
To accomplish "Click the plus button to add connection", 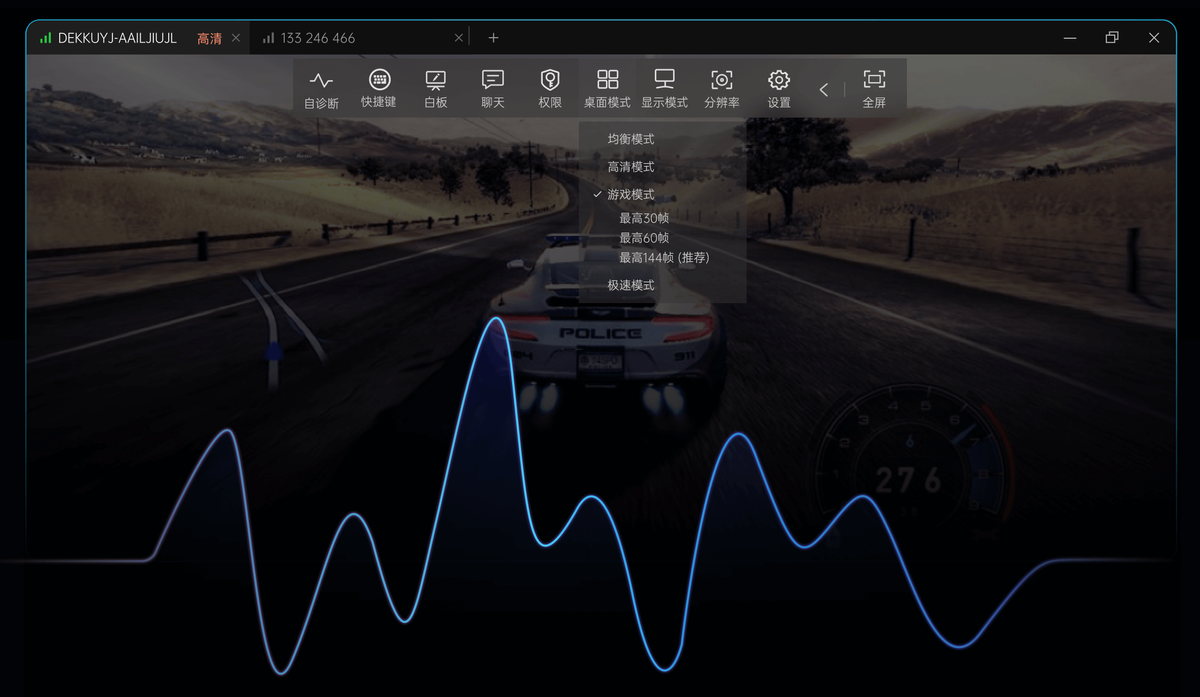I will 493,38.
